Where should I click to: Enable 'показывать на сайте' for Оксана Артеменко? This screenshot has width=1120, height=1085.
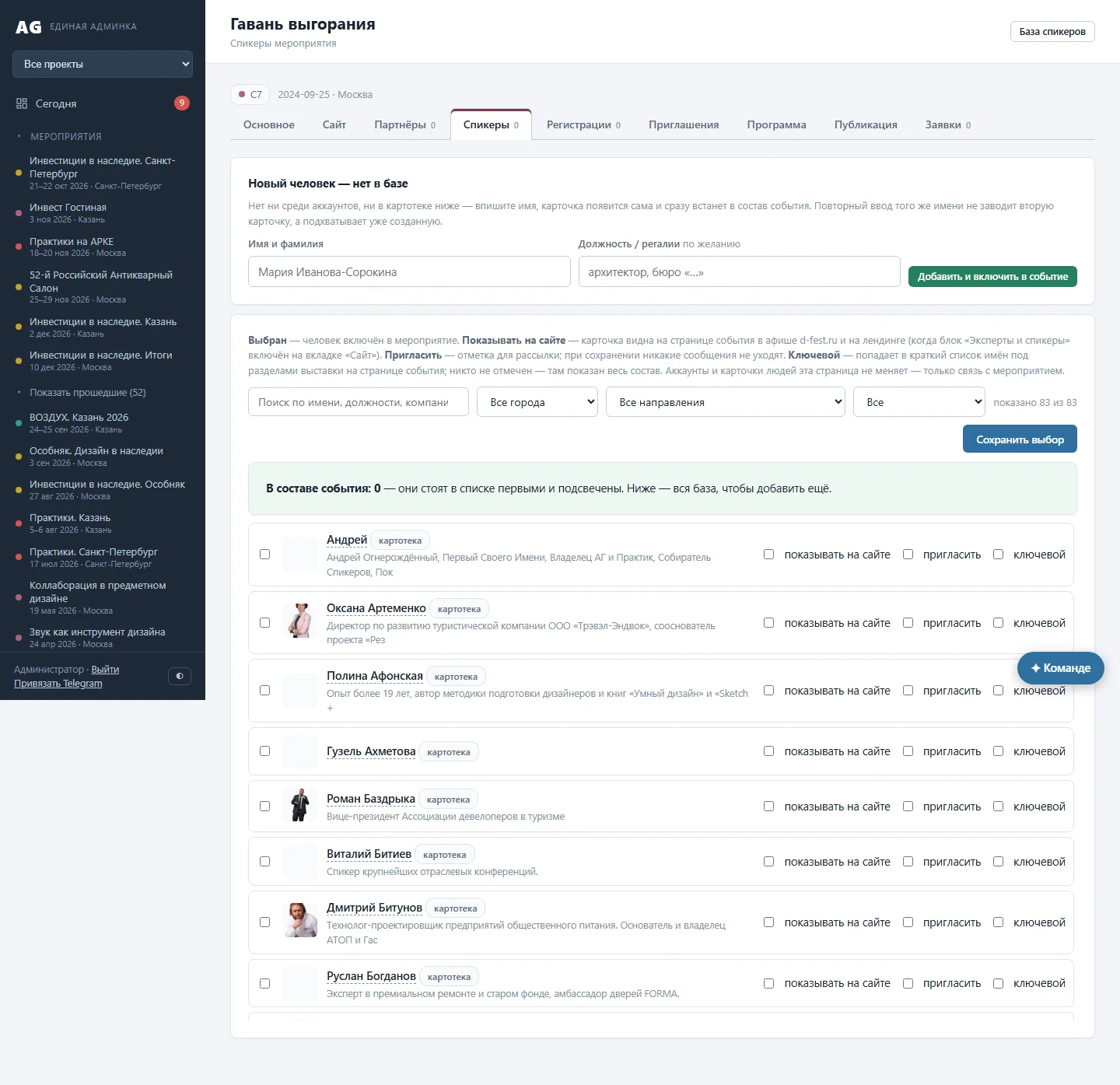[769, 623]
